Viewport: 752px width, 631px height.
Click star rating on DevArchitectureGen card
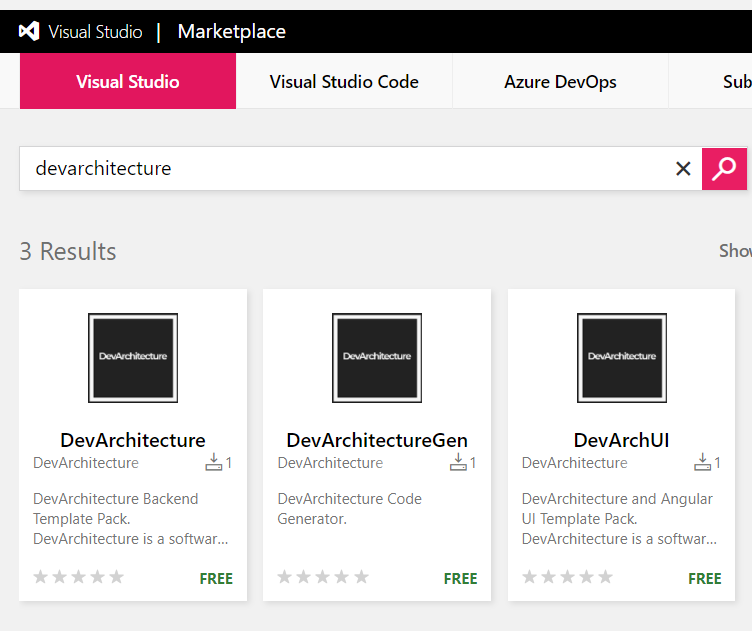tap(323, 576)
